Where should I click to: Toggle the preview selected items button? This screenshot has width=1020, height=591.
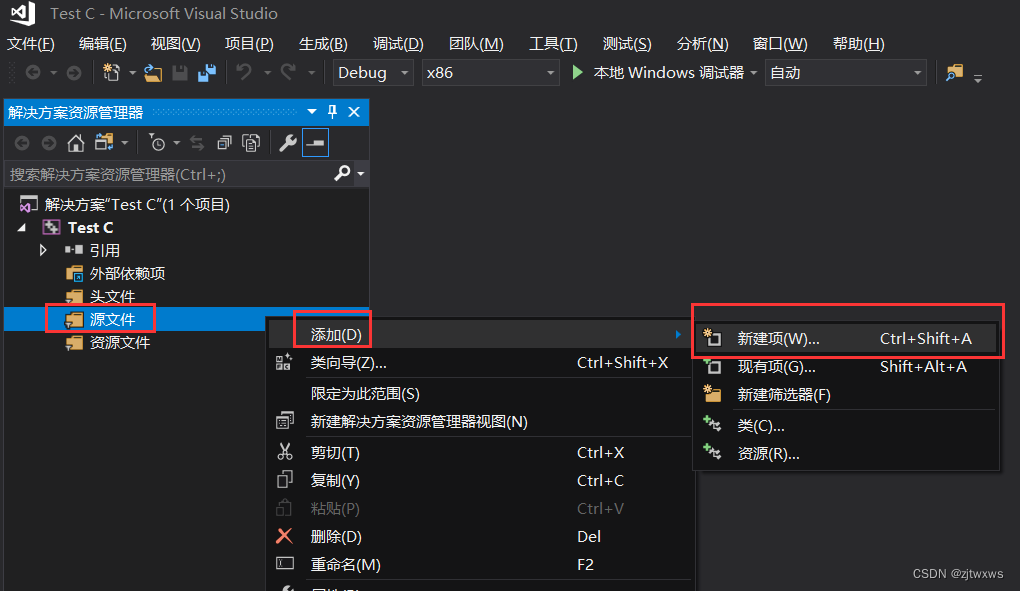click(x=315, y=143)
